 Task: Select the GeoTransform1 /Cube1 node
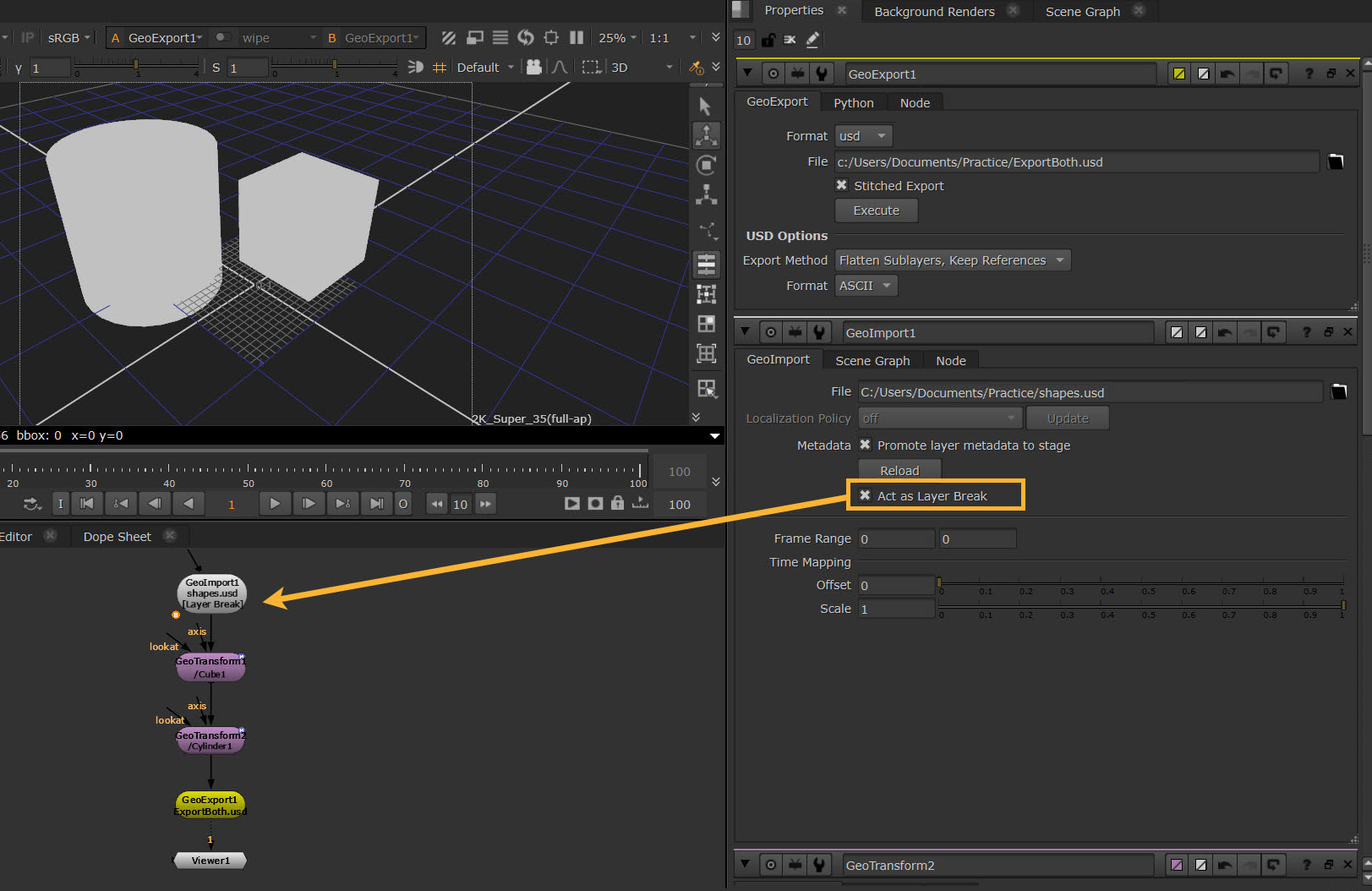click(x=210, y=667)
